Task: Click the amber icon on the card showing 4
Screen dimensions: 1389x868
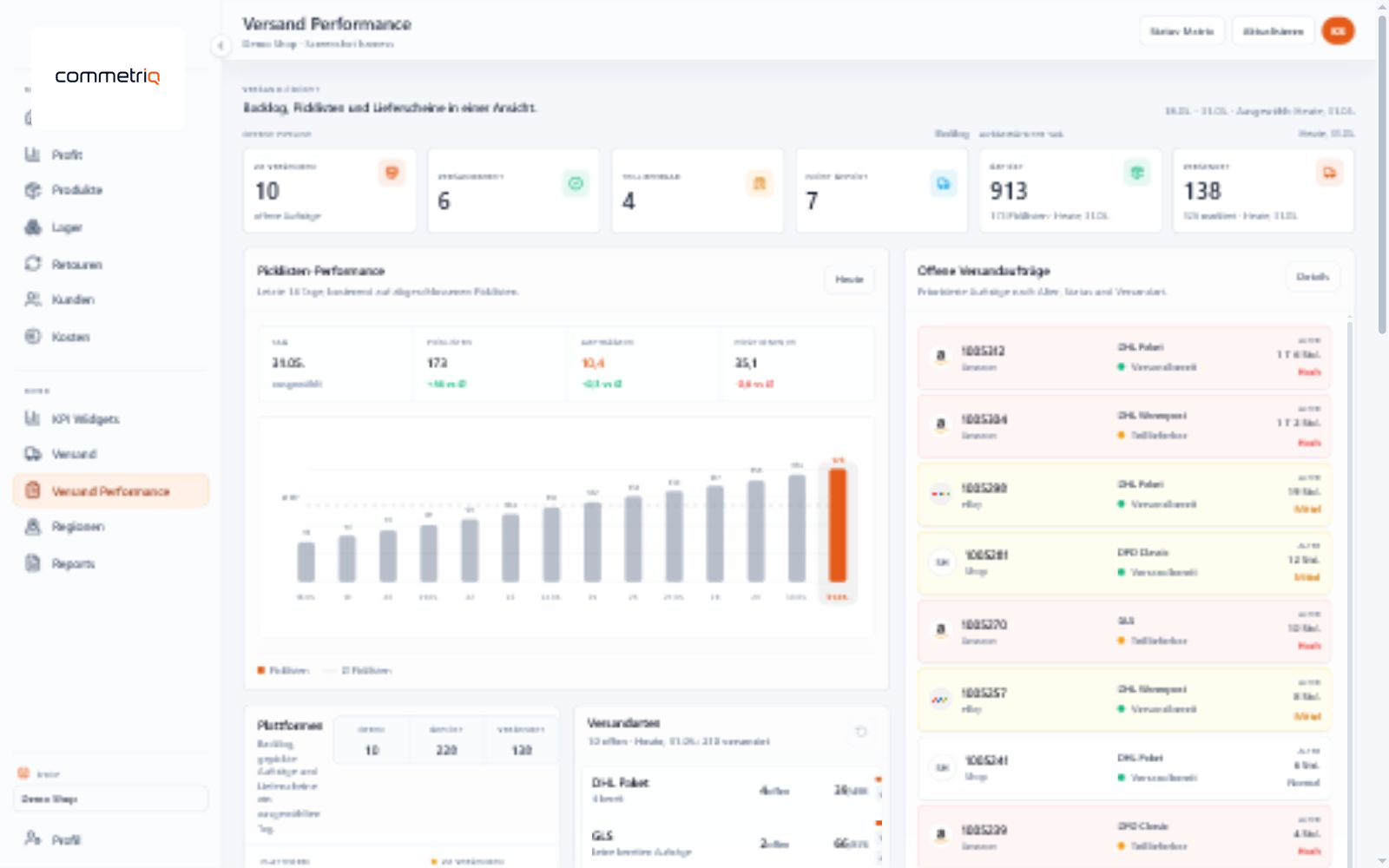Action: [760, 183]
